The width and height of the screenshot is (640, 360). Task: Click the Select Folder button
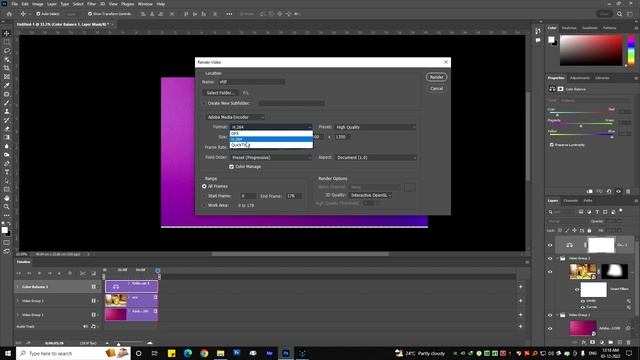(220, 93)
